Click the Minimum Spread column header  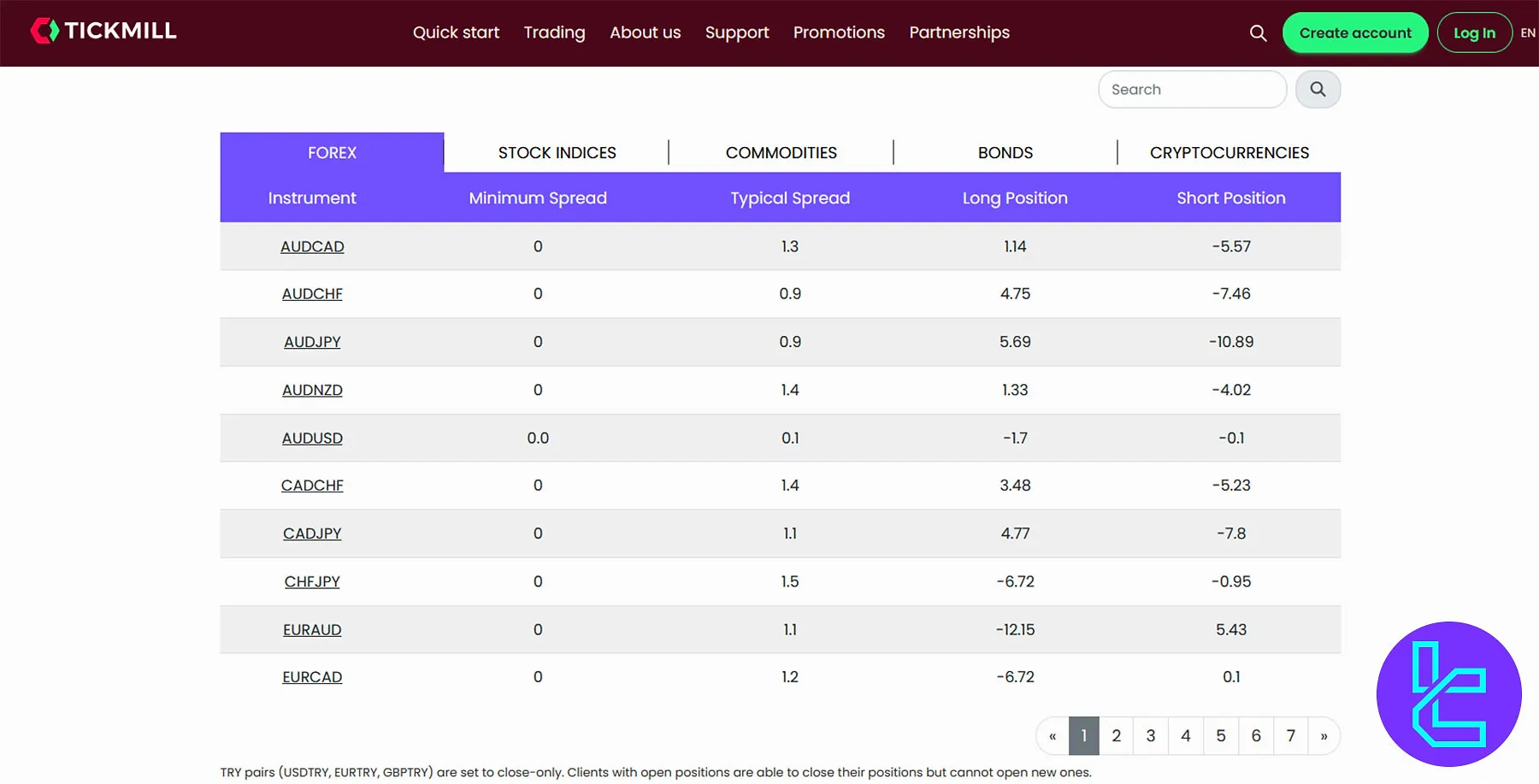tap(538, 197)
